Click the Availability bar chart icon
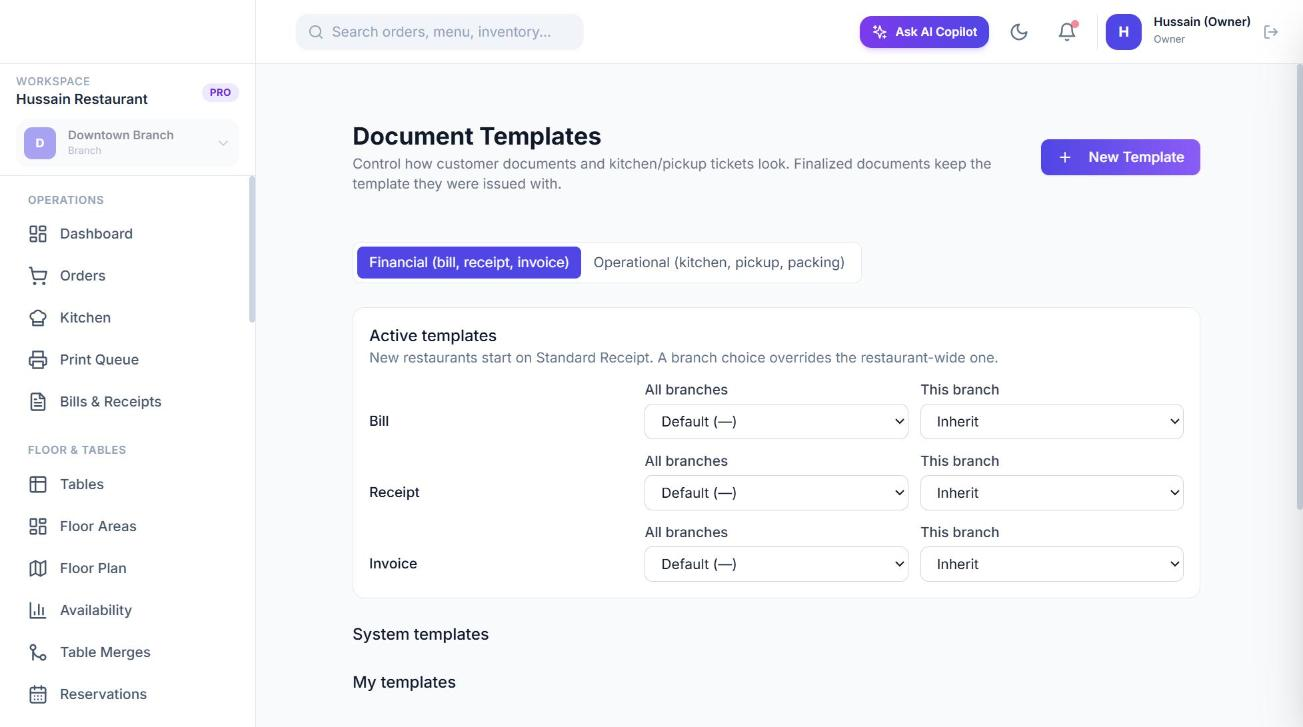This screenshot has width=1303, height=727. click(38, 610)
